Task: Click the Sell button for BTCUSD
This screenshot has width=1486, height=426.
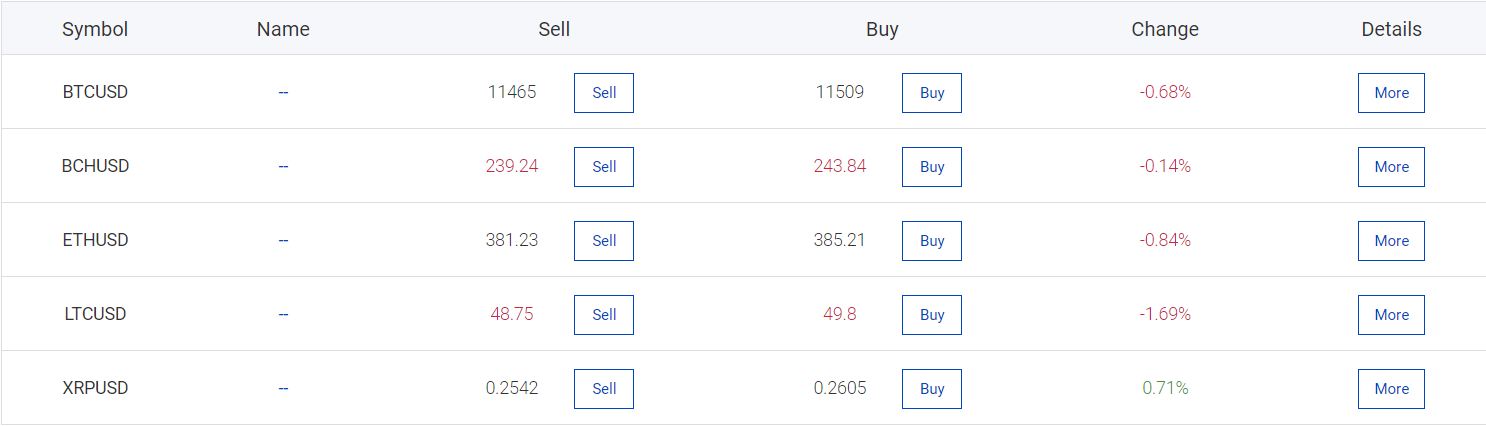Action: (603, 93)
